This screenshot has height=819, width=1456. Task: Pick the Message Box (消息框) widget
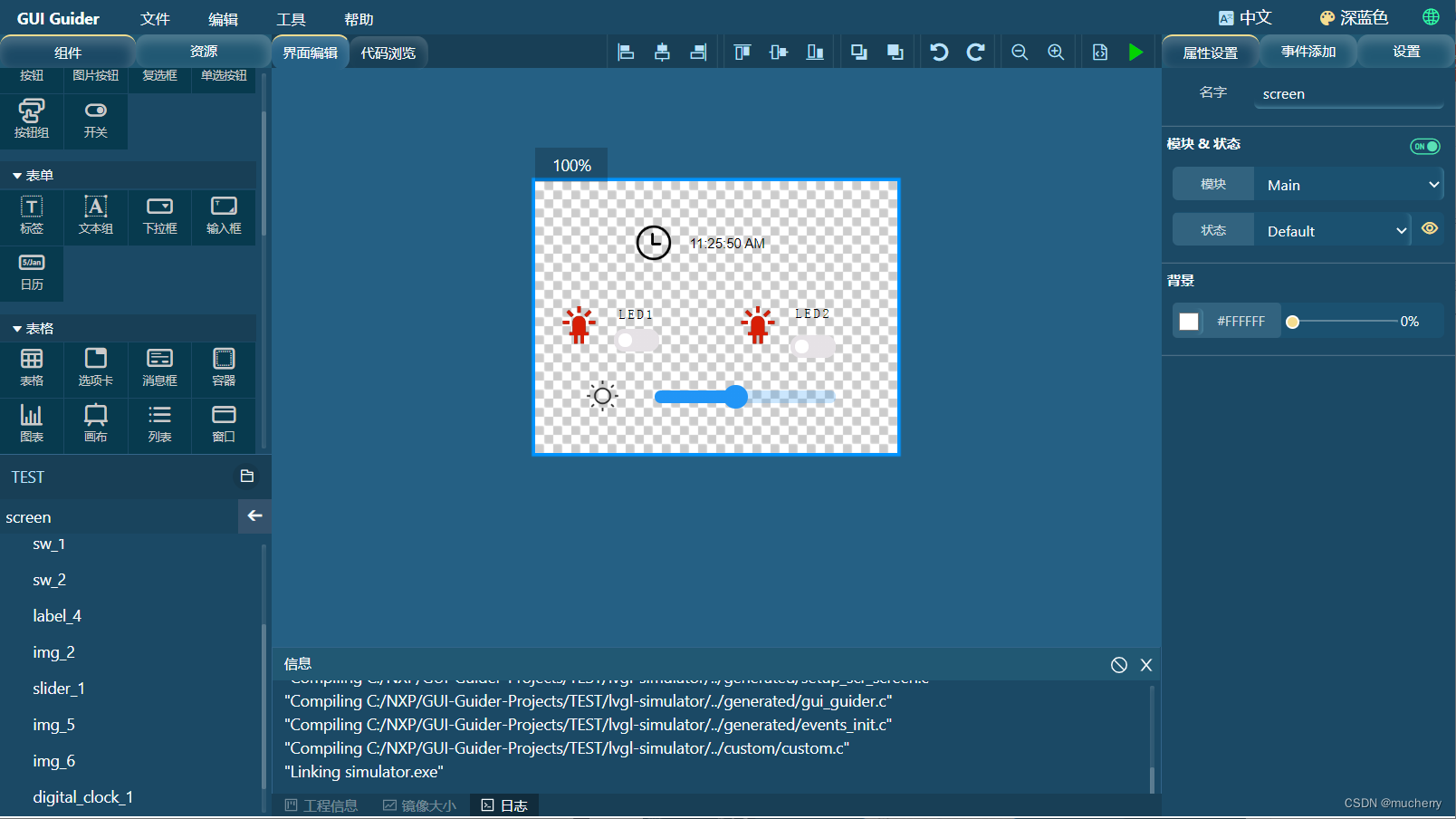(160, 368)
